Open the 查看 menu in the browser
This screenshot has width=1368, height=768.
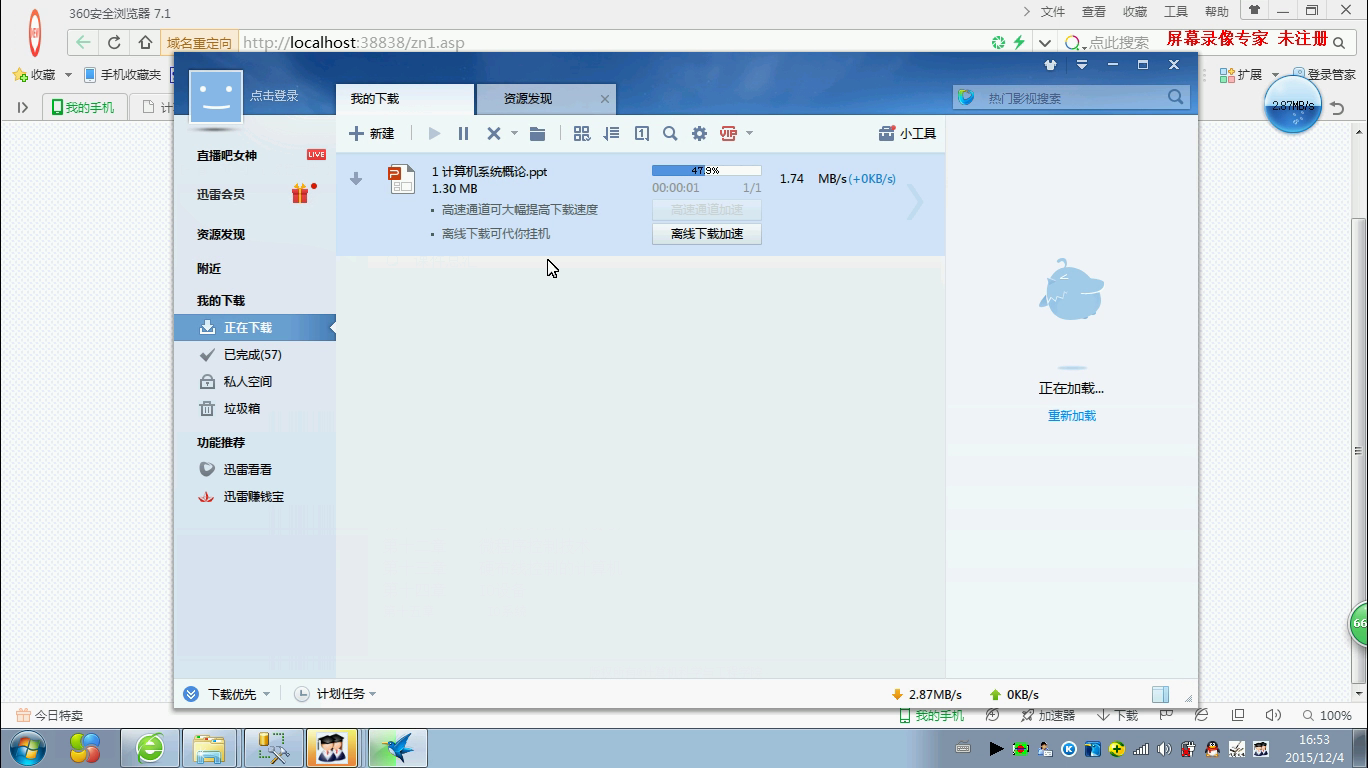coord(1094,12)
